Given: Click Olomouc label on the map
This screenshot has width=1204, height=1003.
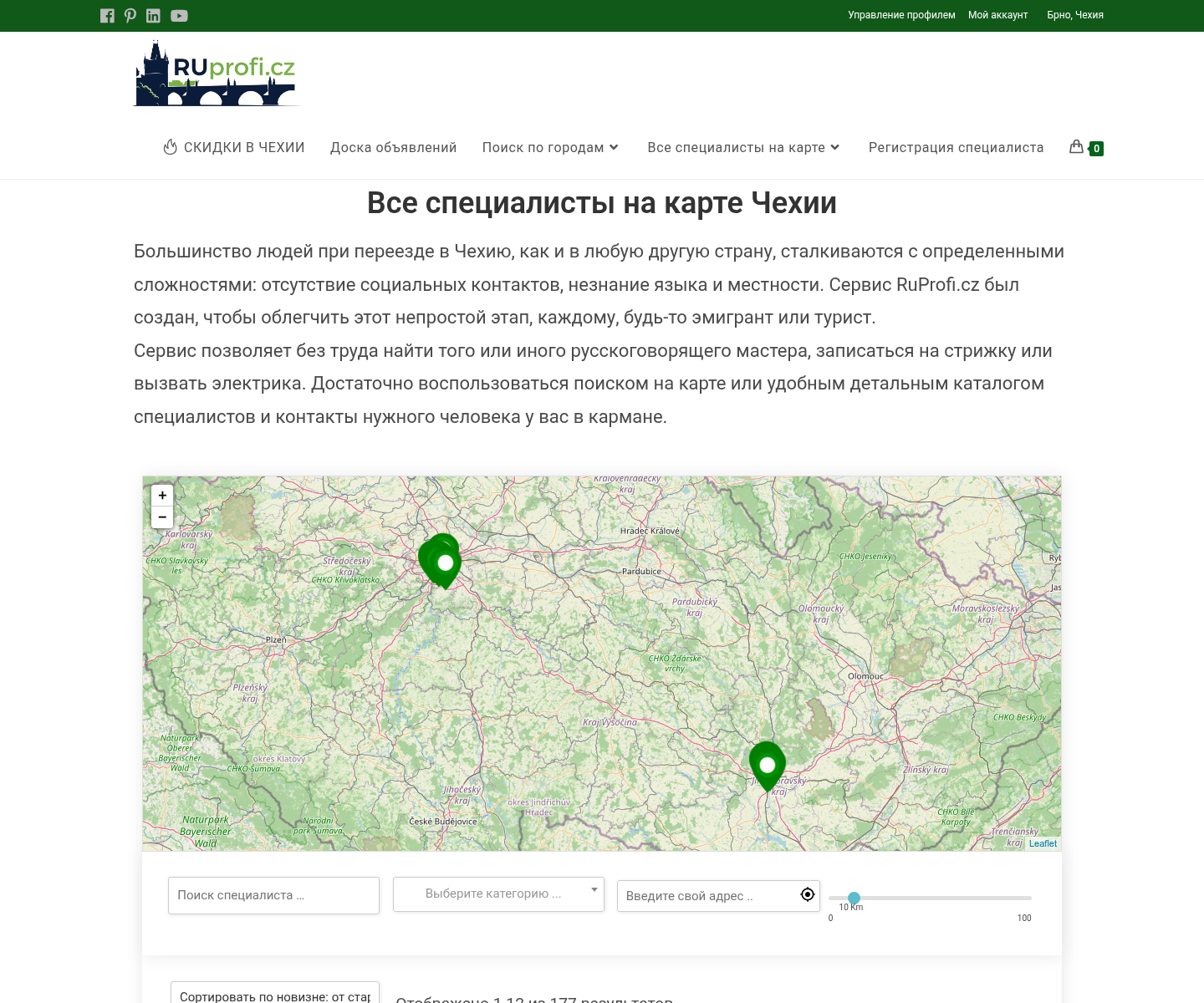Looking at the screenshot, I should [865, 676].
